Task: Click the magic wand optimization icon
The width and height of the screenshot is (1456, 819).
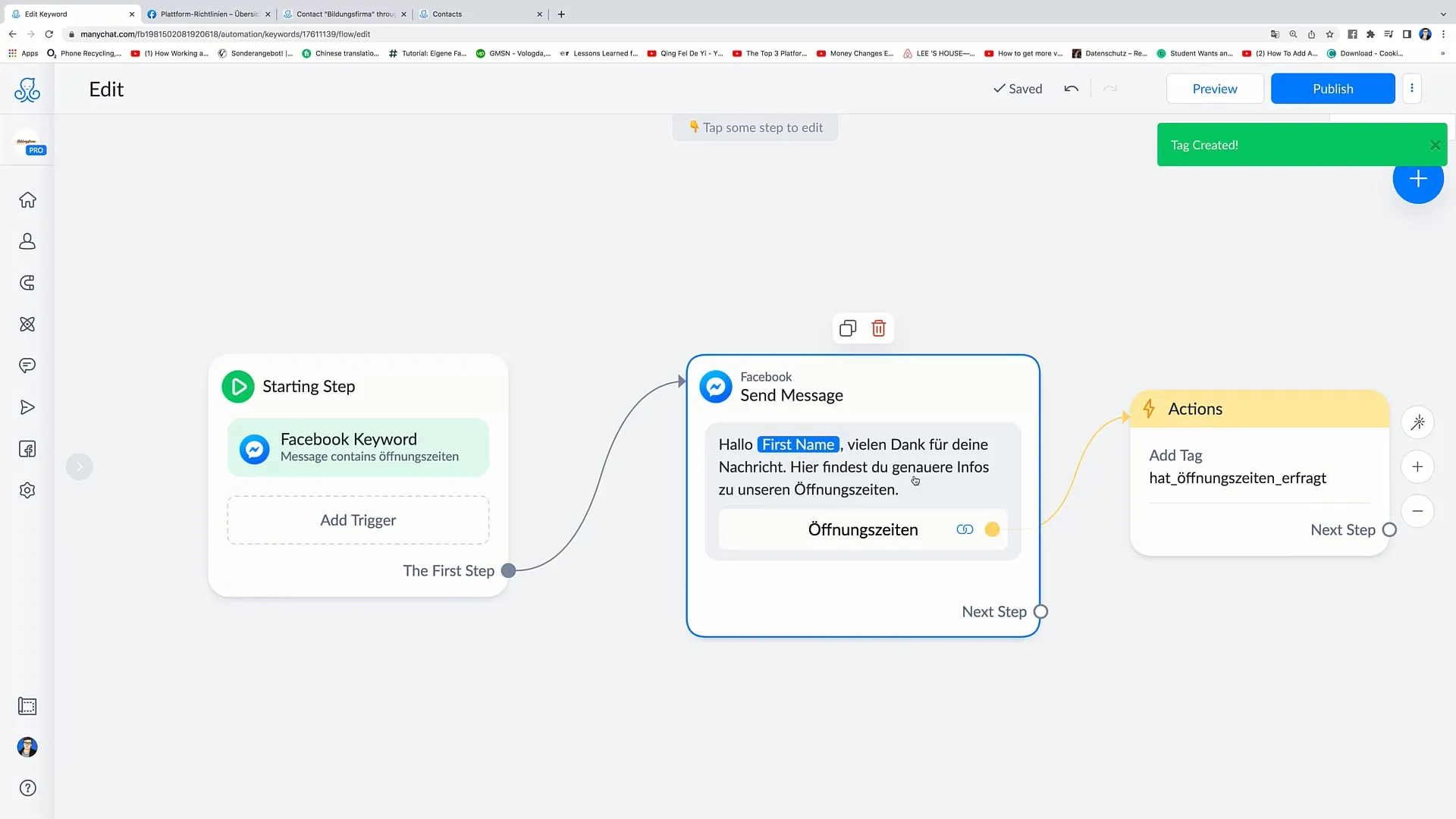Action: tap(1418, 421)
